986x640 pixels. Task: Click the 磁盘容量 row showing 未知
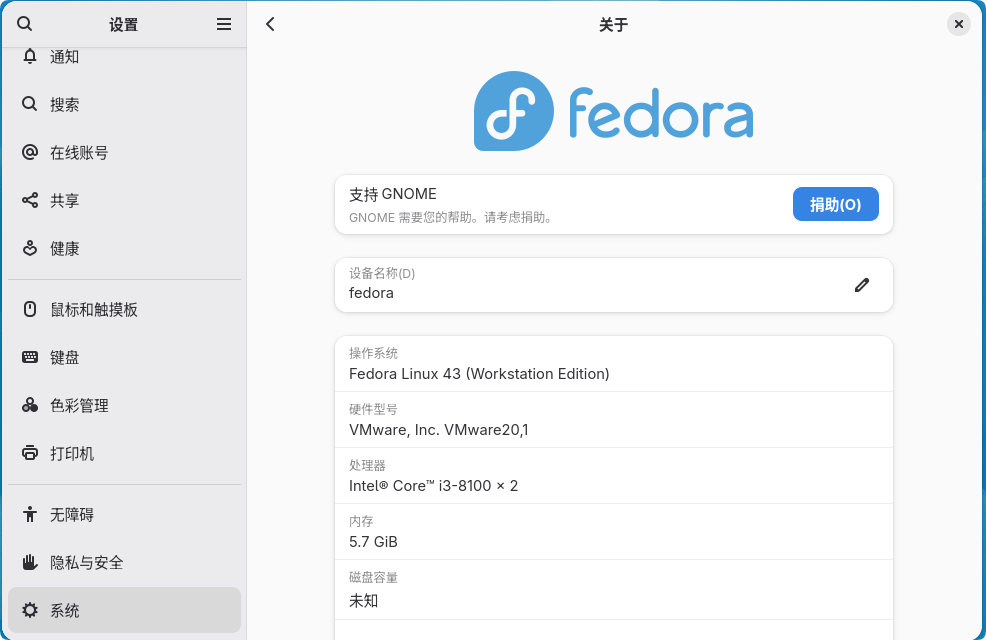(613, 589)
